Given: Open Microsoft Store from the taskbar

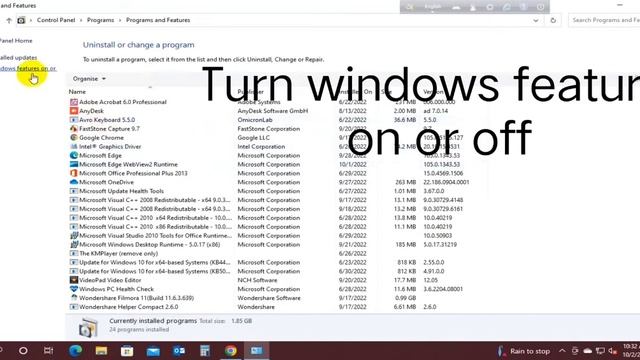Looking at the screenshot, I should (x=127, y=351).
